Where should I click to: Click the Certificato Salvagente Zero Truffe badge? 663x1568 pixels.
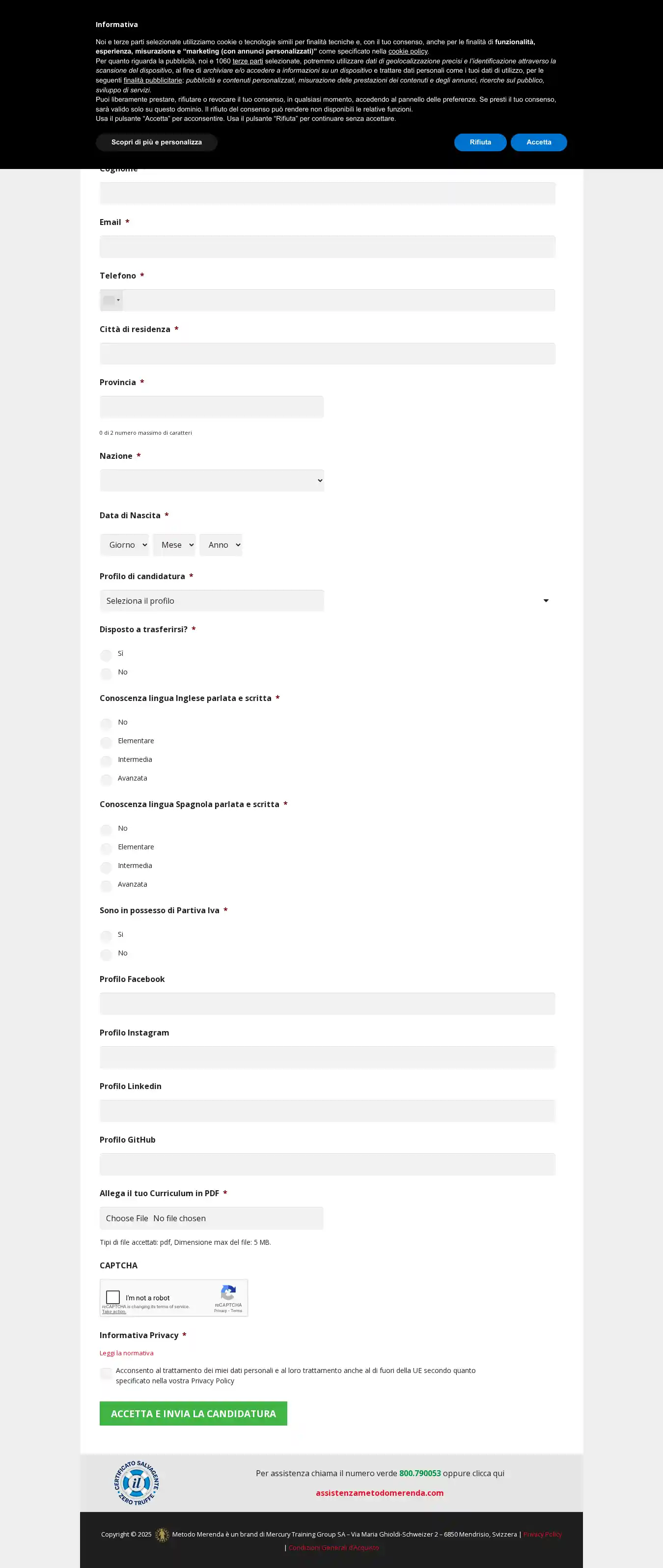coord(137,1482)
